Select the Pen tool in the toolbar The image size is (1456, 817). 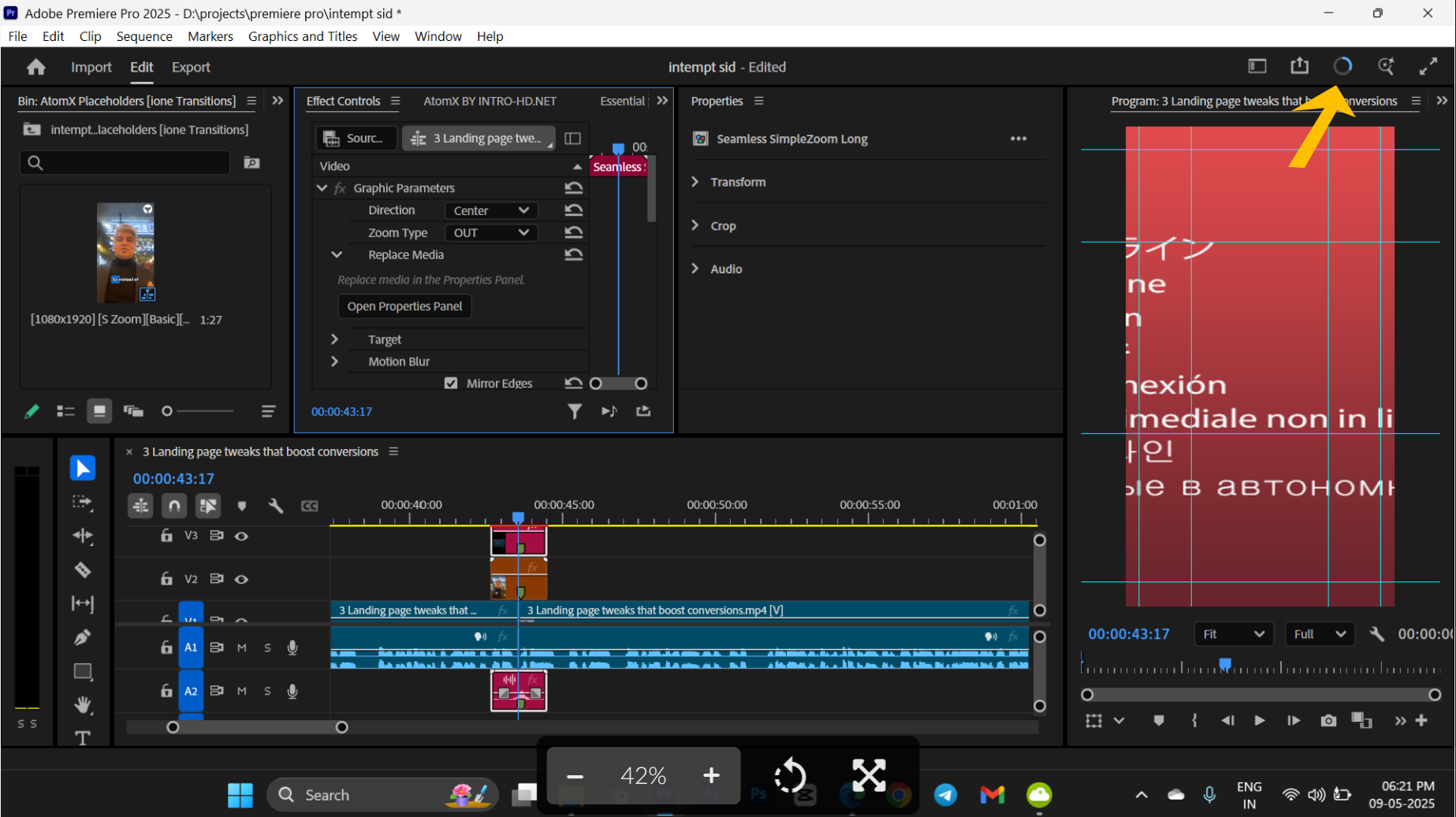(x=82, y=637)
